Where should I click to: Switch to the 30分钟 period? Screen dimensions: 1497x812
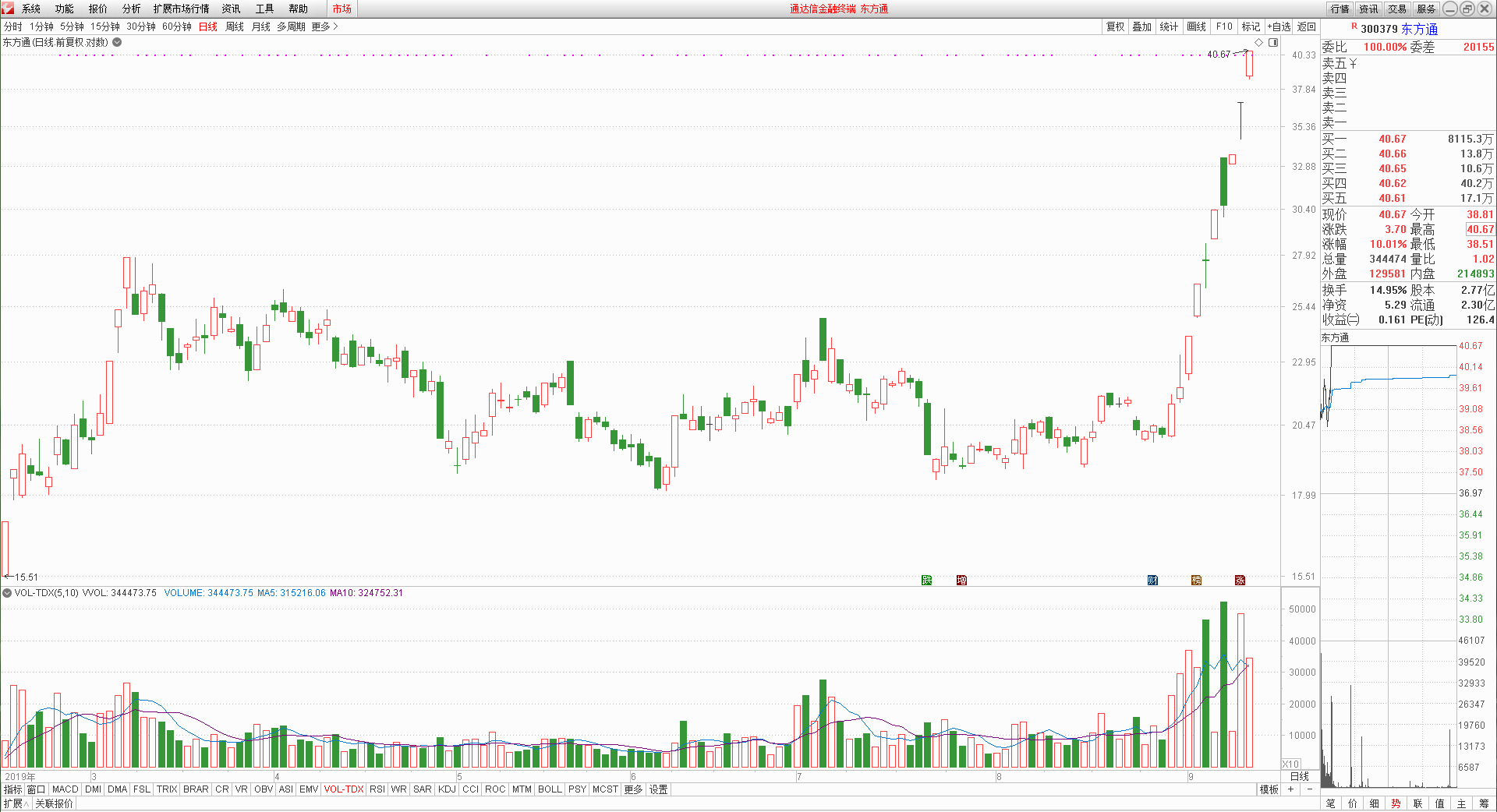pyautogui.click(x=141, y=26)
